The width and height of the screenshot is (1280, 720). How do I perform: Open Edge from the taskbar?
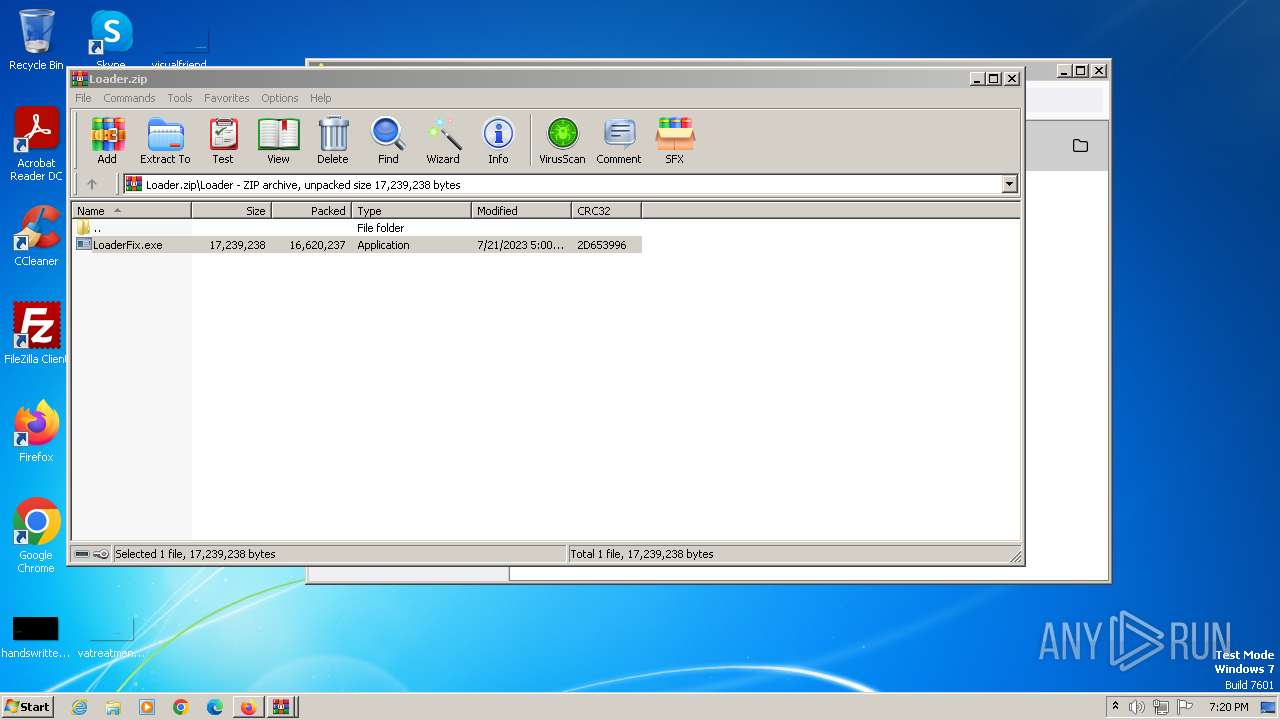[215, 707]
